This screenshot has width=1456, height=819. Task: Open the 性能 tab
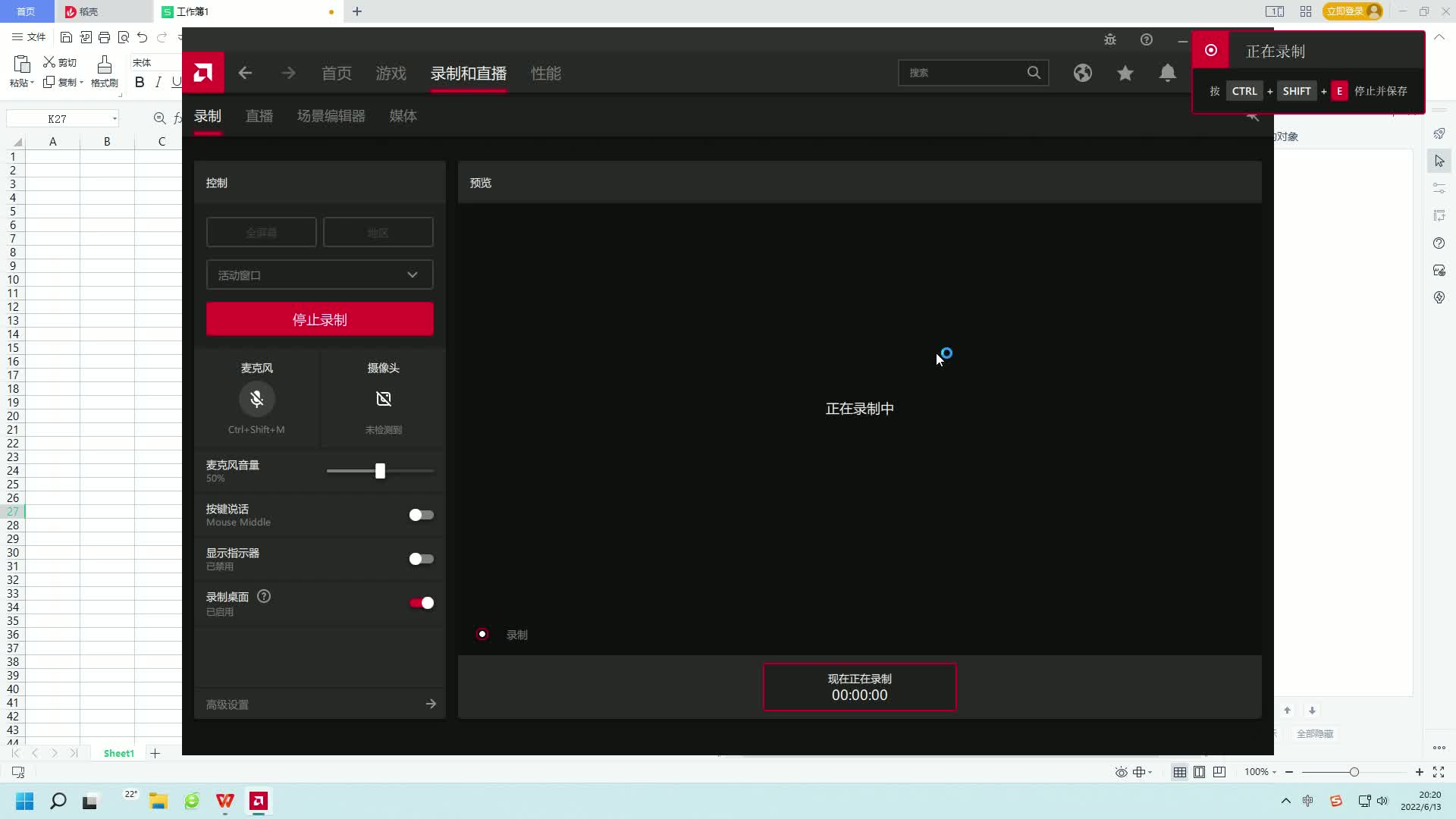pyautogui.click(x=546, y=73)
